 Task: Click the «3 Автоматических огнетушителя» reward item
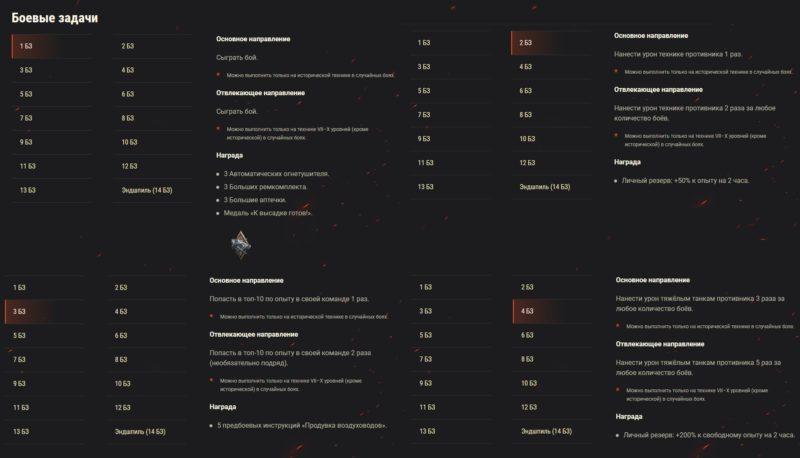pyautogui.click(x=276, y=174)
